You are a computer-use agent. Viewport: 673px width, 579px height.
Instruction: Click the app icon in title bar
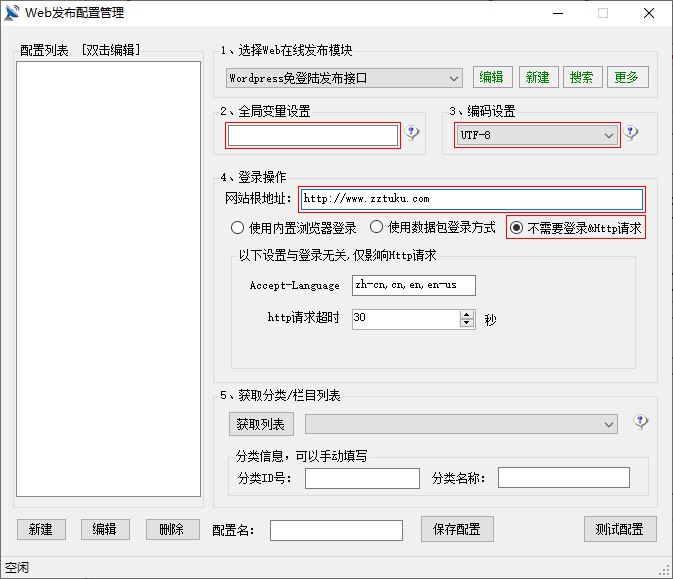pos(12,13)
